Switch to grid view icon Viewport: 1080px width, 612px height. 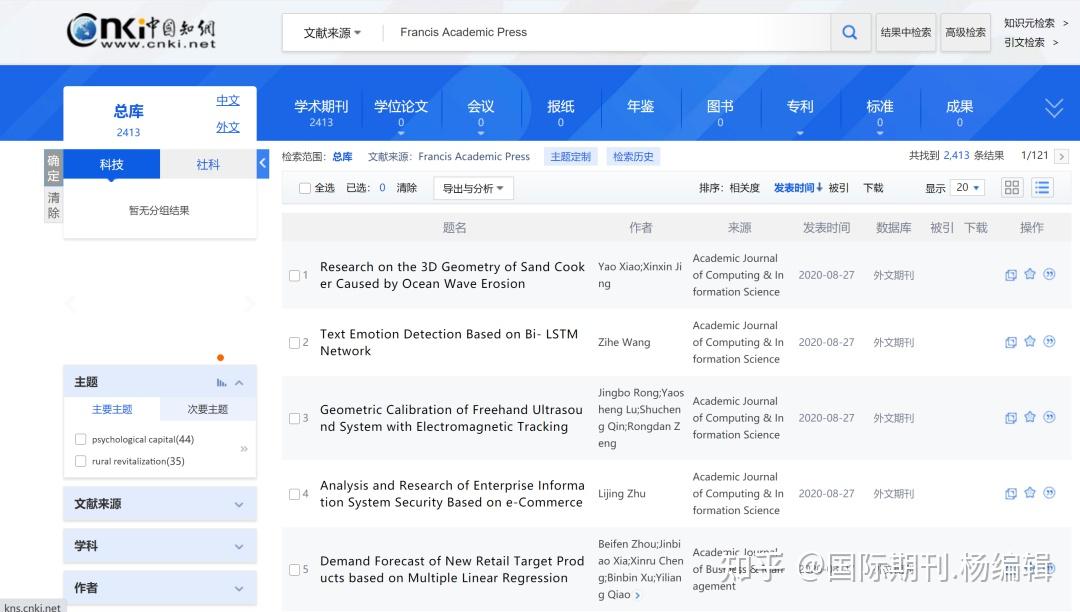pyautogui.click(x=1012, y=187)
